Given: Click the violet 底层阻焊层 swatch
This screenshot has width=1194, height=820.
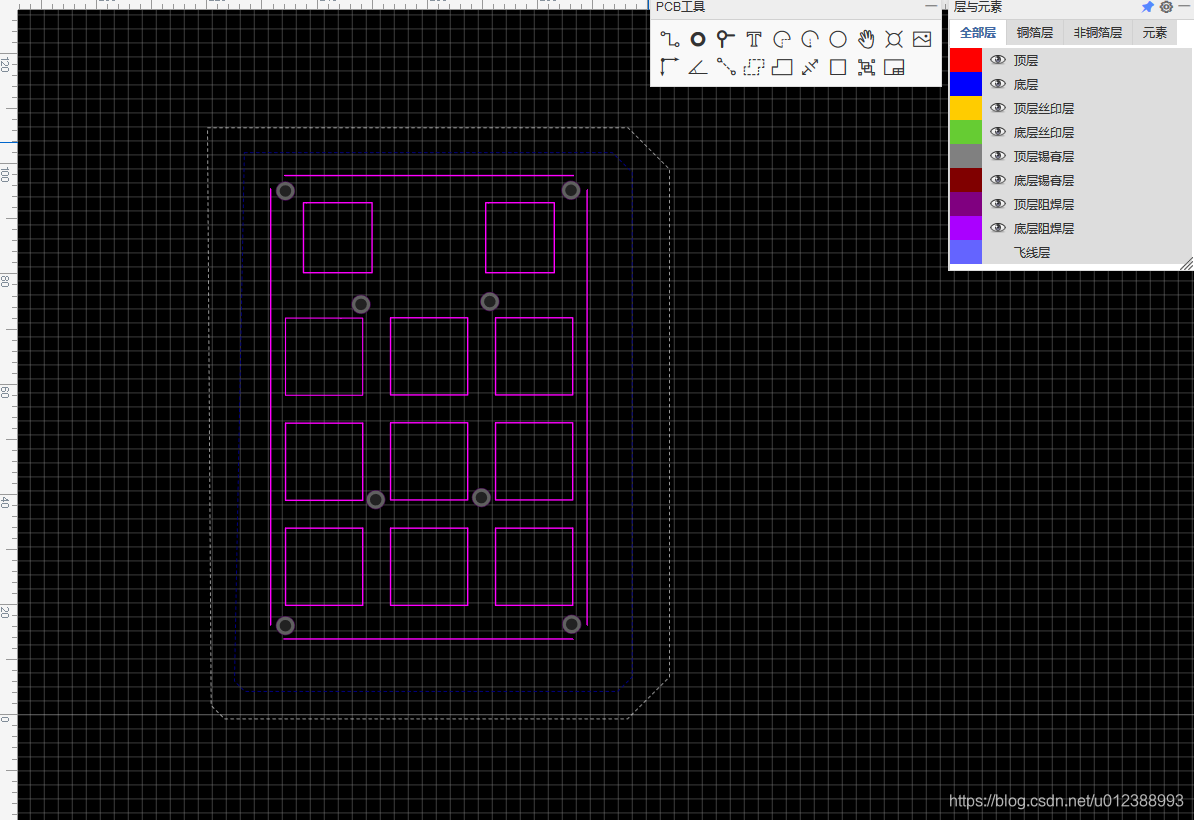Looking at the screenshot, I should (x=966, y=228).
